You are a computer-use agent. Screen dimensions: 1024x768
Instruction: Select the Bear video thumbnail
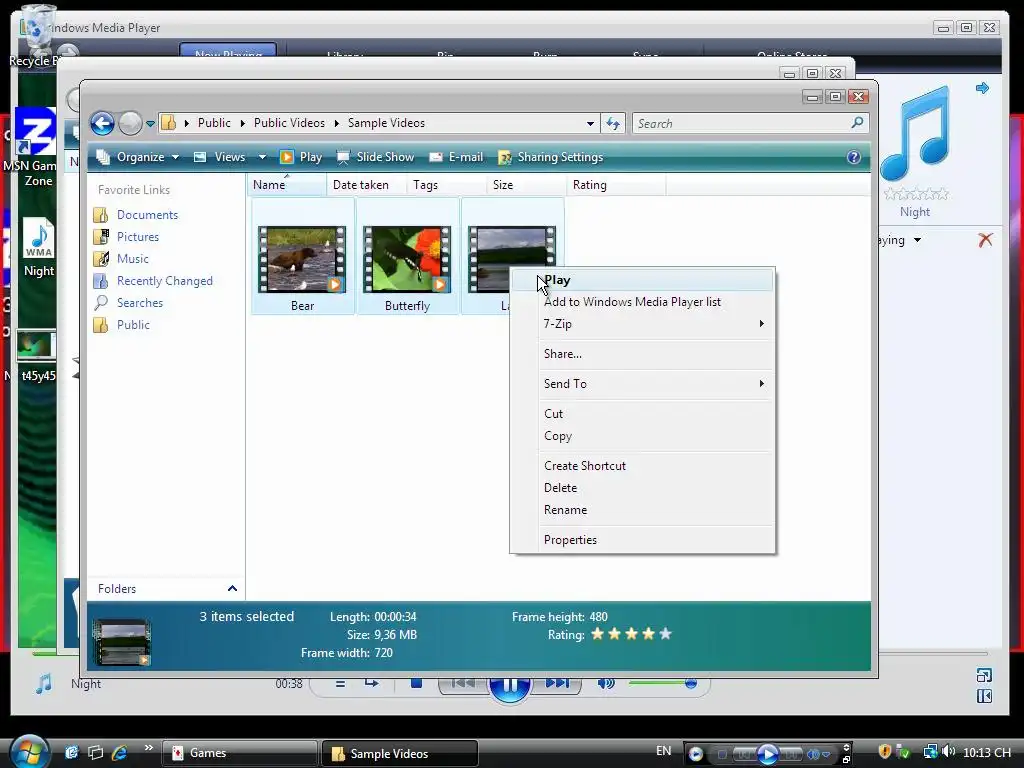click(302, 259)
